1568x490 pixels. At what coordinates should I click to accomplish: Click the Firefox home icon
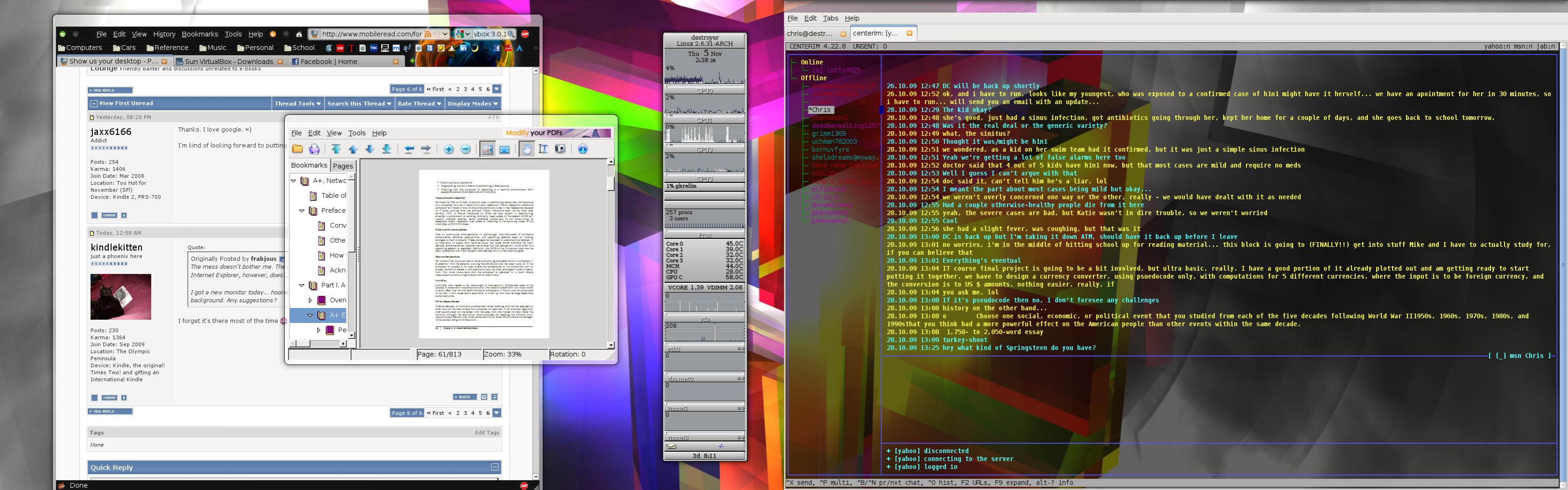(x=300, y=34)
